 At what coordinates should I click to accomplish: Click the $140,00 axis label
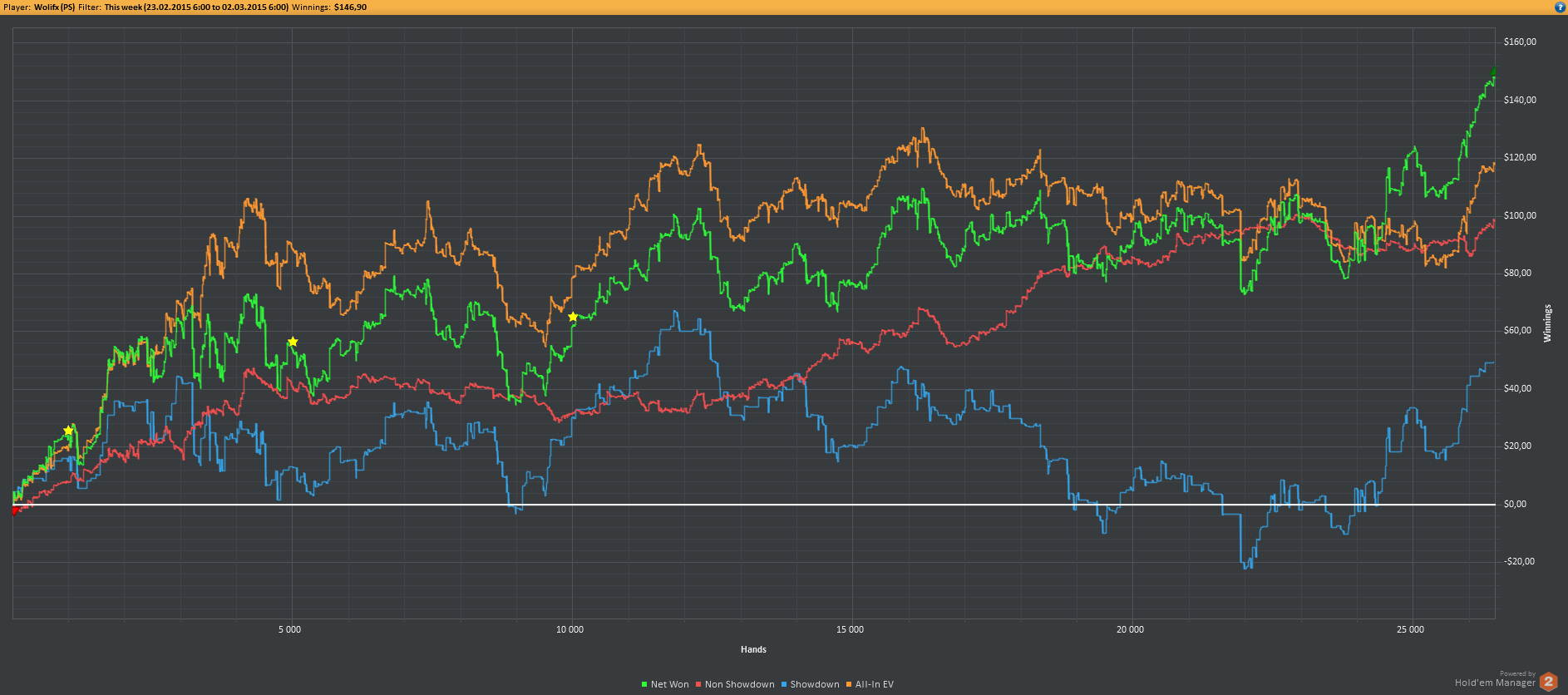pos(1520,100)
